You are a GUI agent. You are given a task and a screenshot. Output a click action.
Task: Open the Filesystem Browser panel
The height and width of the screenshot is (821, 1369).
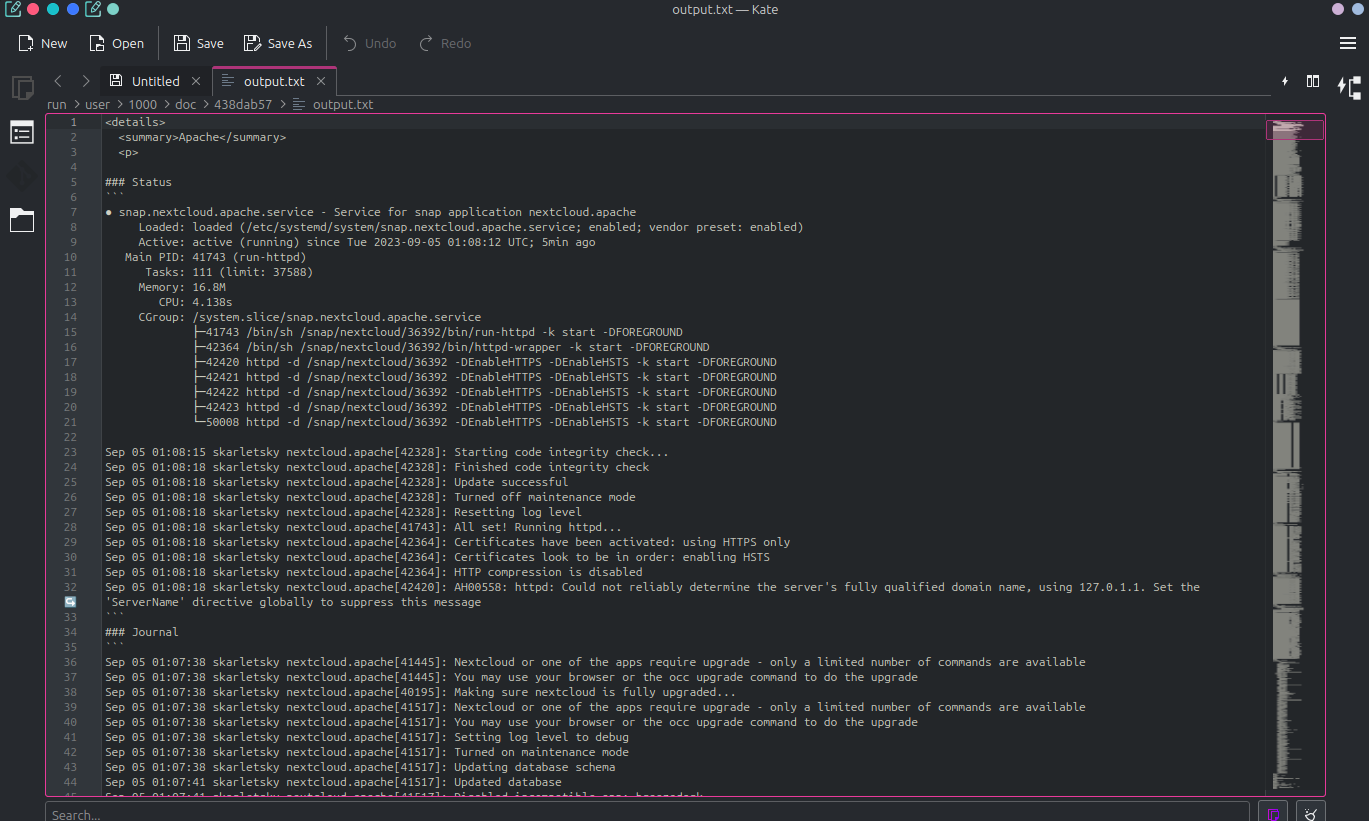click(x=22, y=220)
